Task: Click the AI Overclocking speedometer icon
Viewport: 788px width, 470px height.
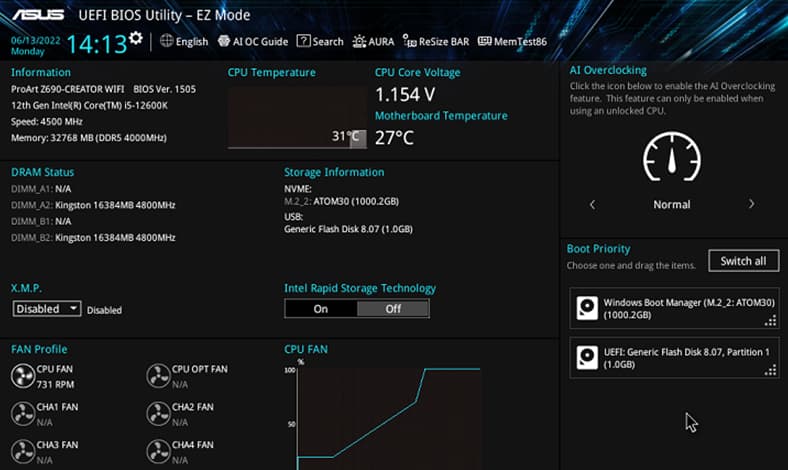Action: 672,156
